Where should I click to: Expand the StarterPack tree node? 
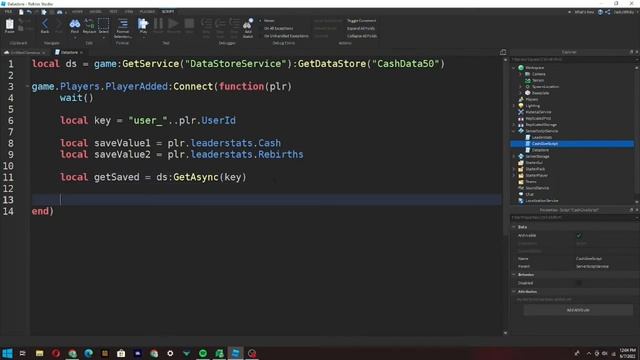tap(514, 169)
